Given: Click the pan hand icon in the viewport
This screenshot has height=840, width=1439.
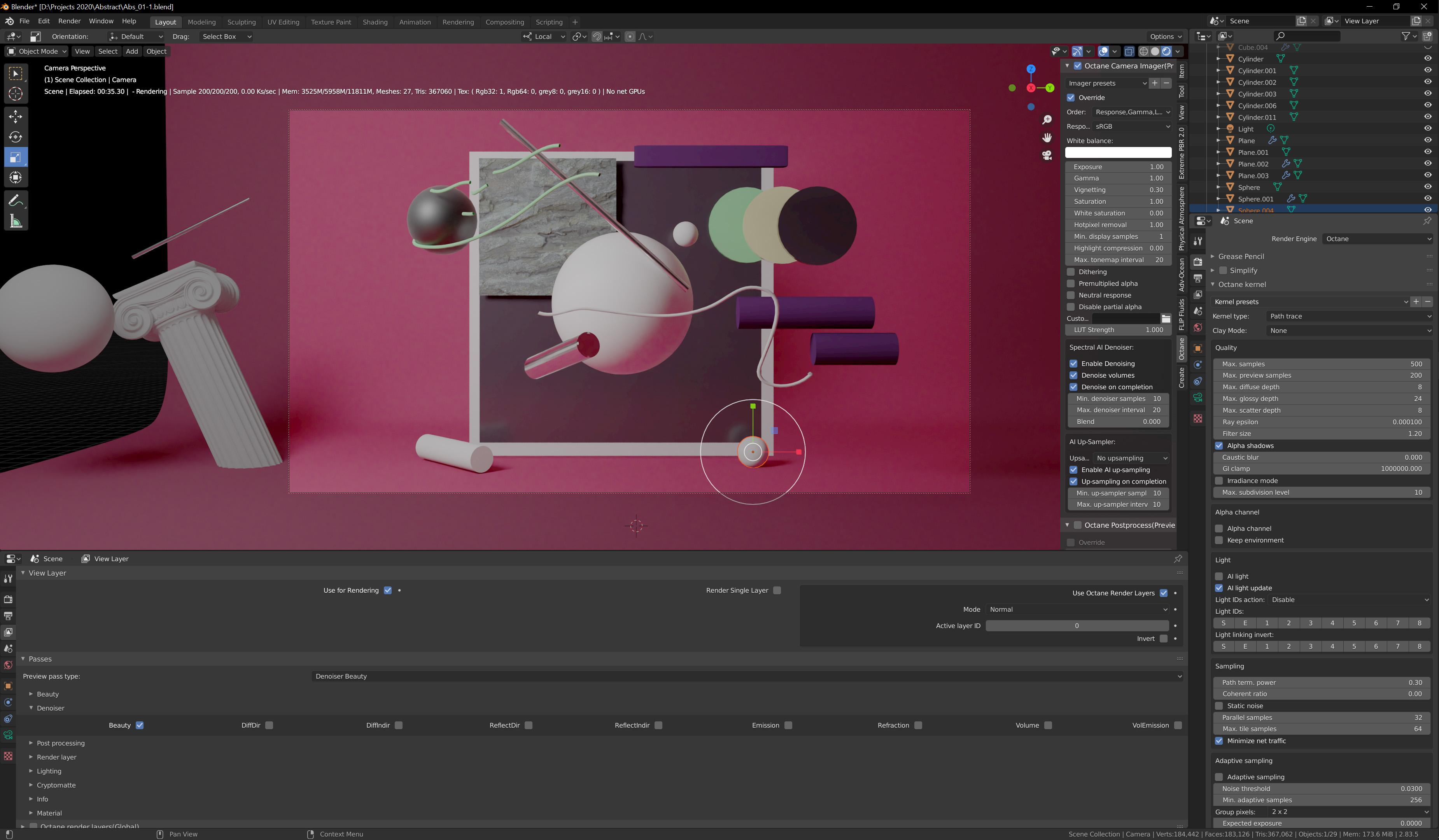Looking at the screenshot, I should pyautogui.click(x=1047, y=138).
